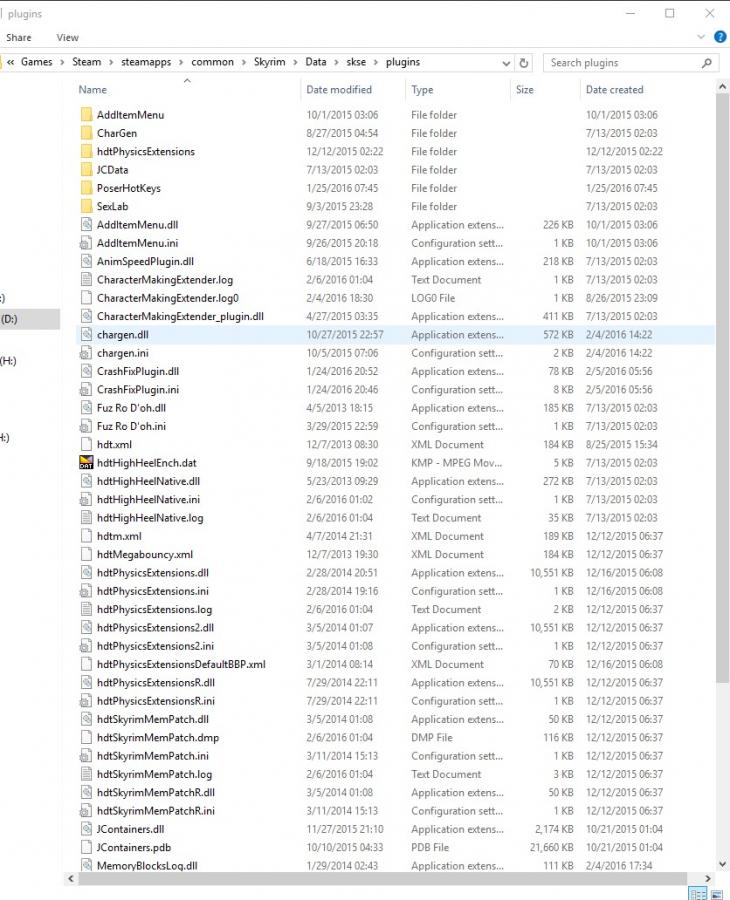Click the scroll right arrow

708,878
